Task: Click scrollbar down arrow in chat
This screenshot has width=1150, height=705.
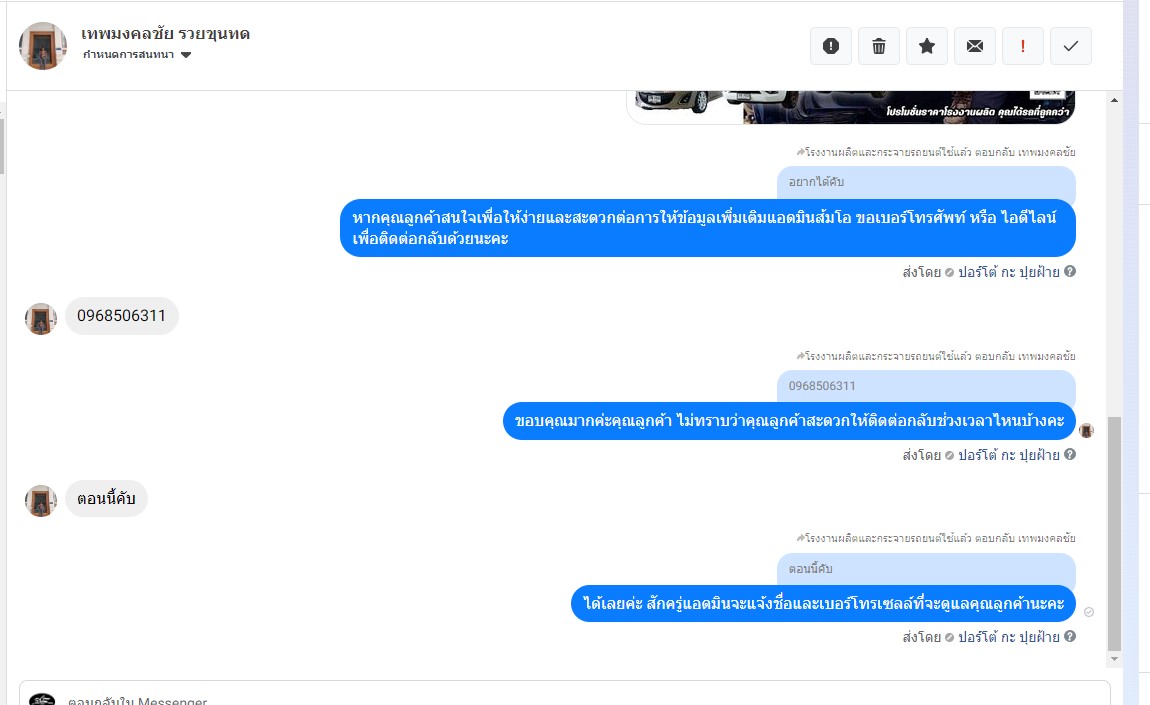Action: [1114, 659]
